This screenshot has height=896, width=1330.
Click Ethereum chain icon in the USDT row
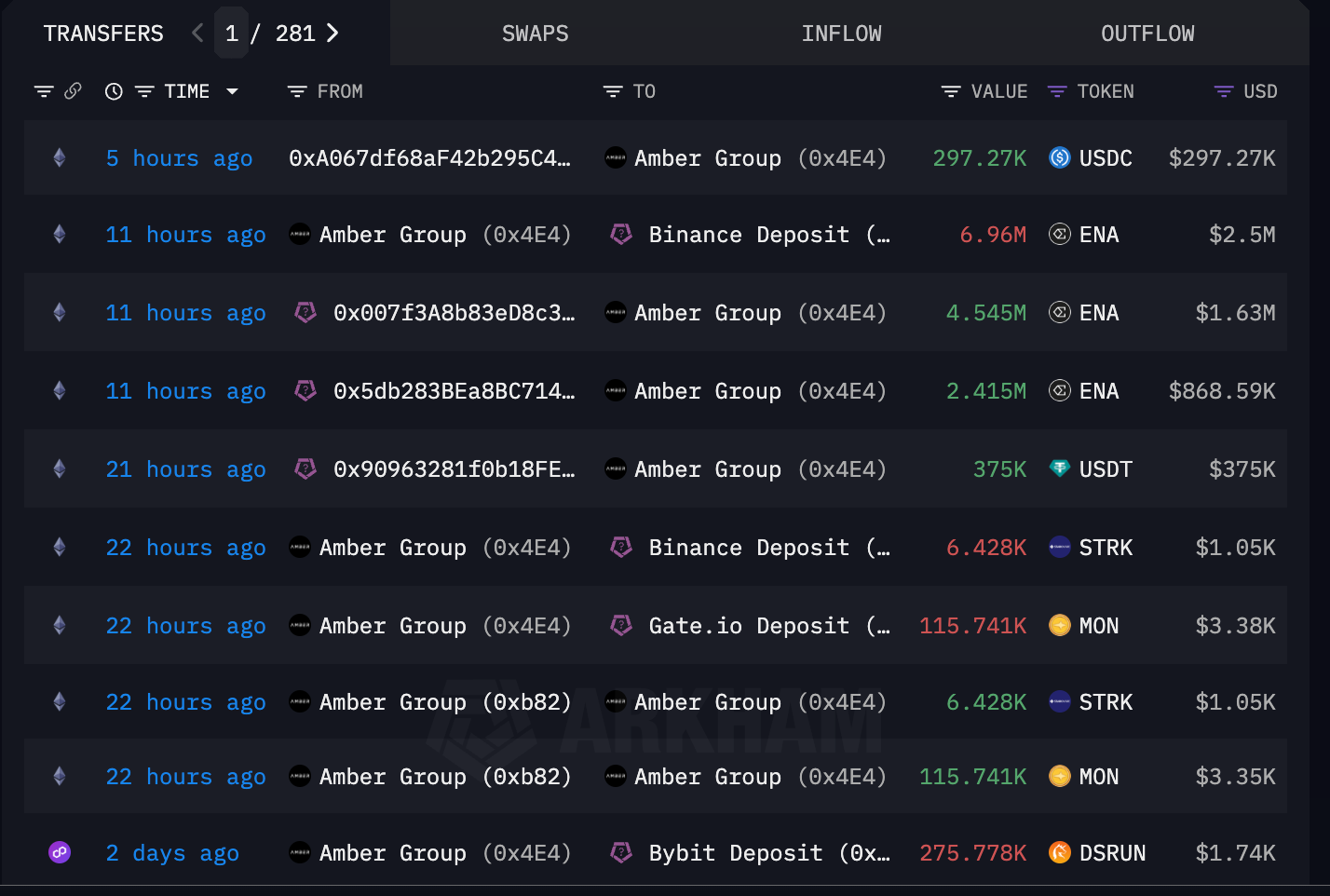tap(60, 469)
